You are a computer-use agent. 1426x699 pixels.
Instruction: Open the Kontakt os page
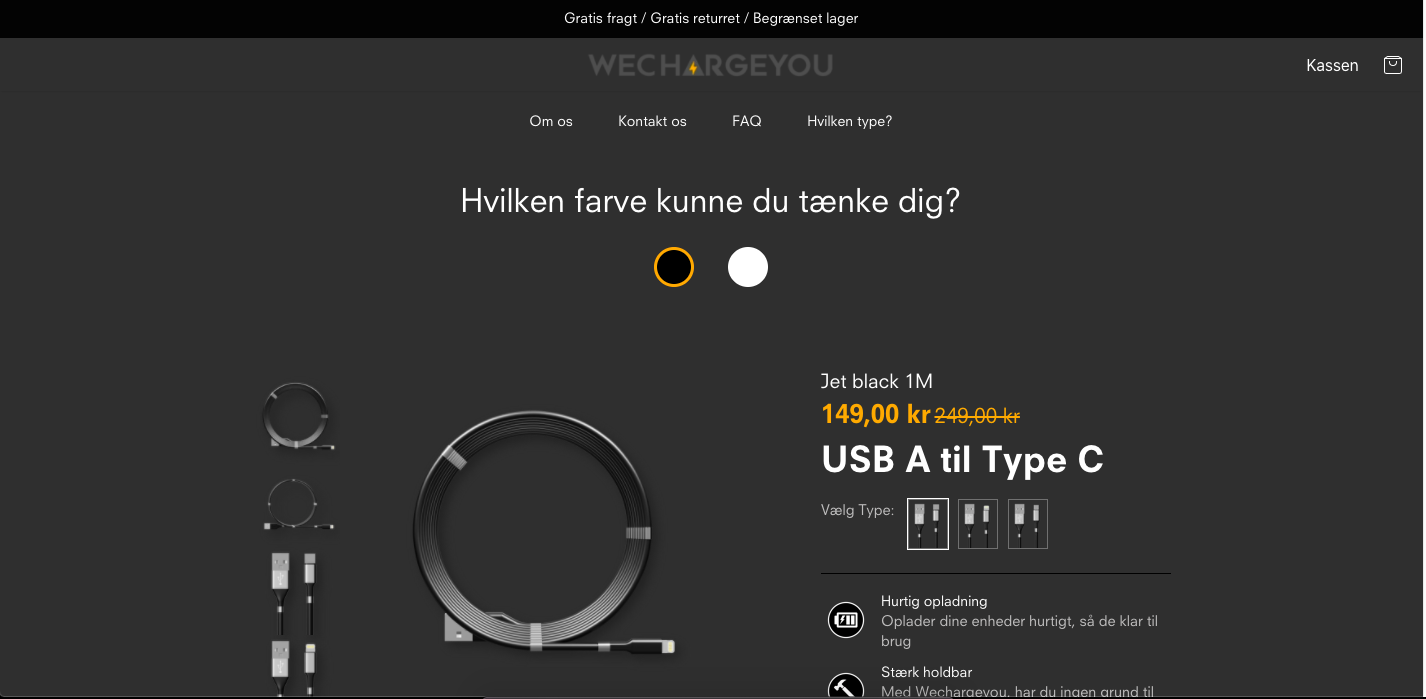[x=652, y=121]
